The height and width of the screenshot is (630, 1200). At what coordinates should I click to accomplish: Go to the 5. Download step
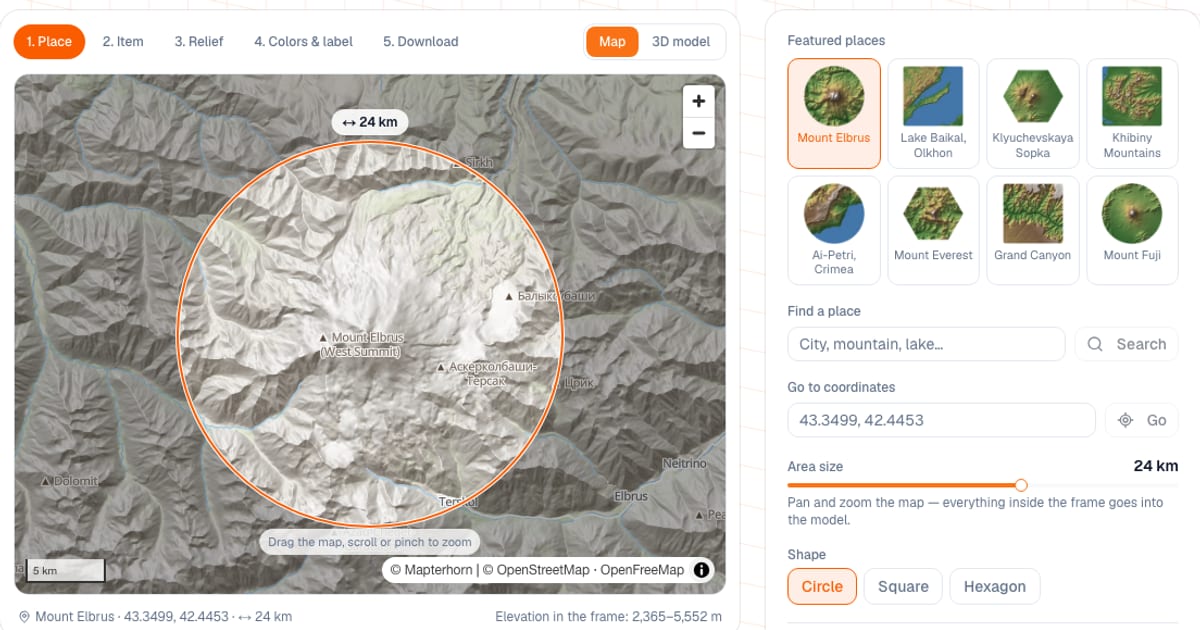[x=421, y=41]
